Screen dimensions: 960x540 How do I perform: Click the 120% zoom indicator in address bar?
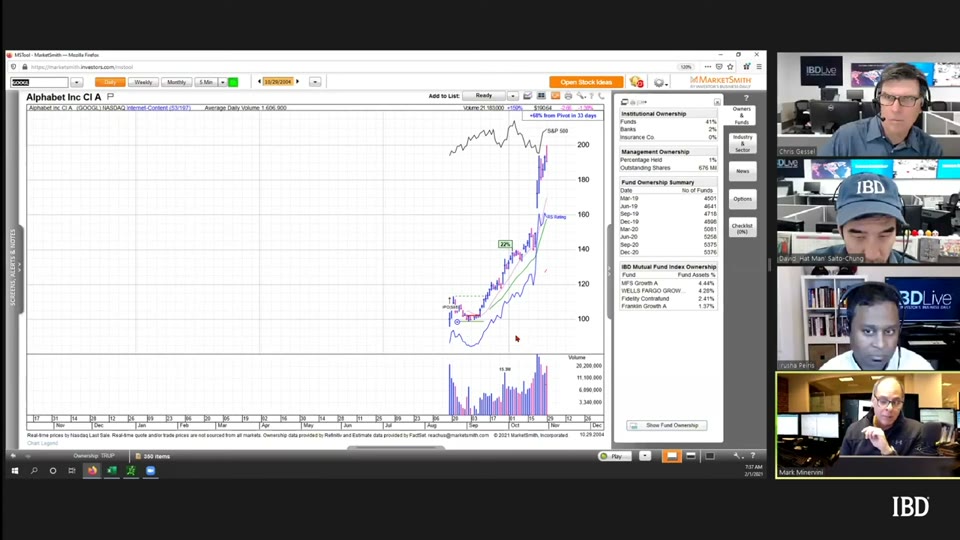tap(686, 67)
